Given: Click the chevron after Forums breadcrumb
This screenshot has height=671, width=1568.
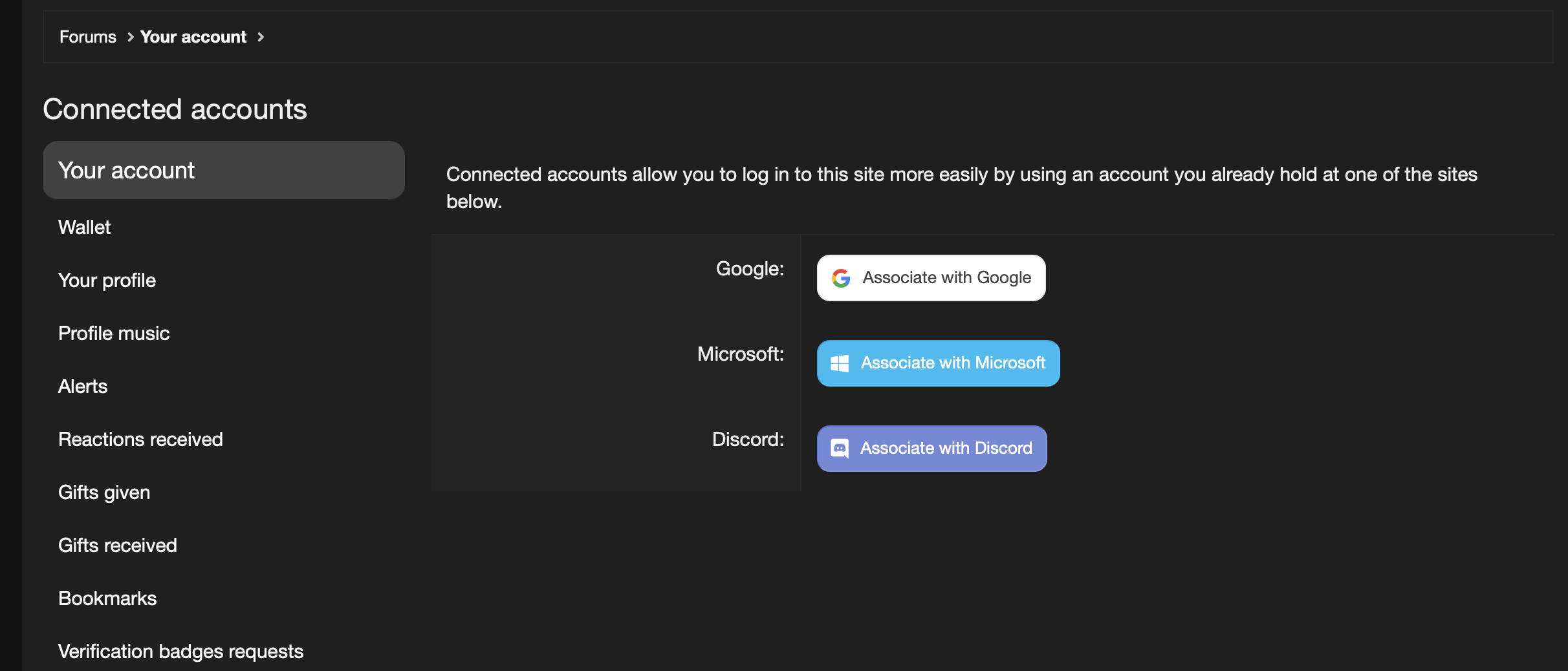Looking at the screenshot, I should pos(131,37).
